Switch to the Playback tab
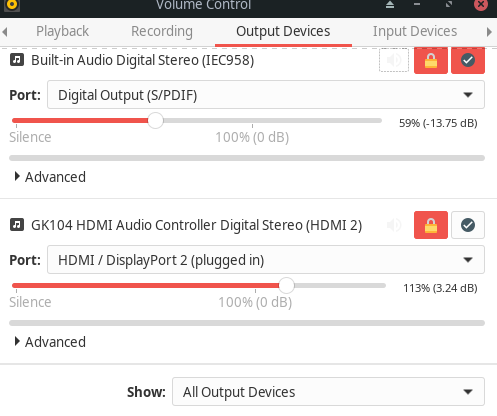 tap(62, 31)
